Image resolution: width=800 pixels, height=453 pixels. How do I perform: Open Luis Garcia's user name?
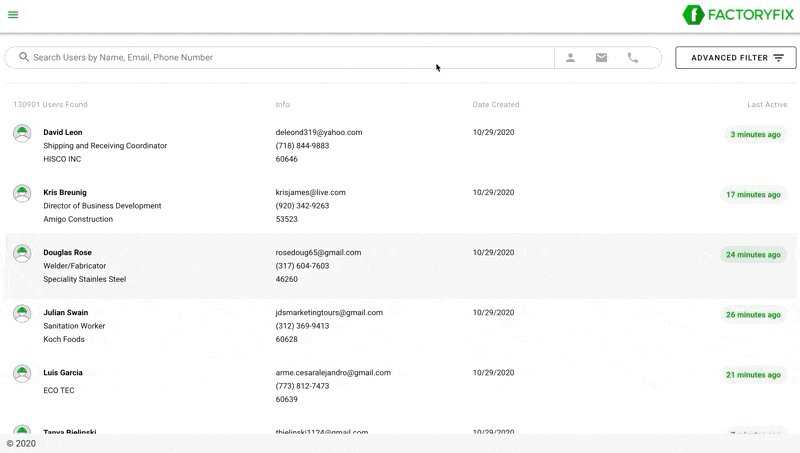pyautogui.click(x=63, y=372)
